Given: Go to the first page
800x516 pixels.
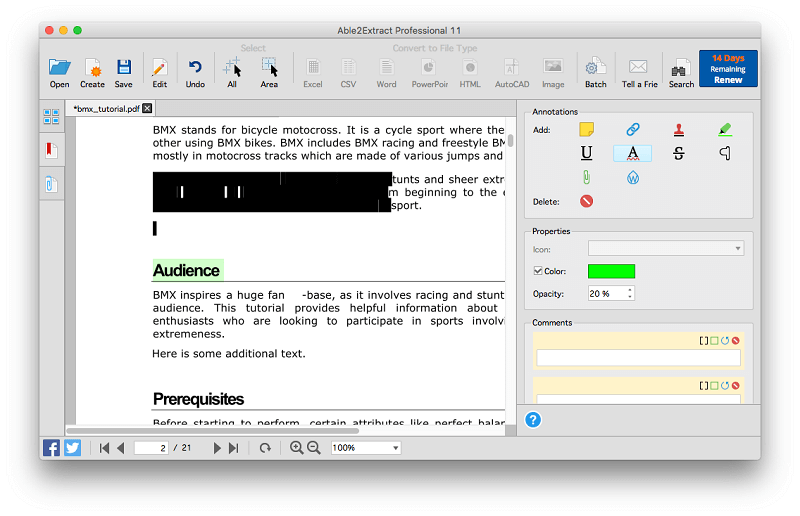Looking at the screenshot, I should [104, 448].
